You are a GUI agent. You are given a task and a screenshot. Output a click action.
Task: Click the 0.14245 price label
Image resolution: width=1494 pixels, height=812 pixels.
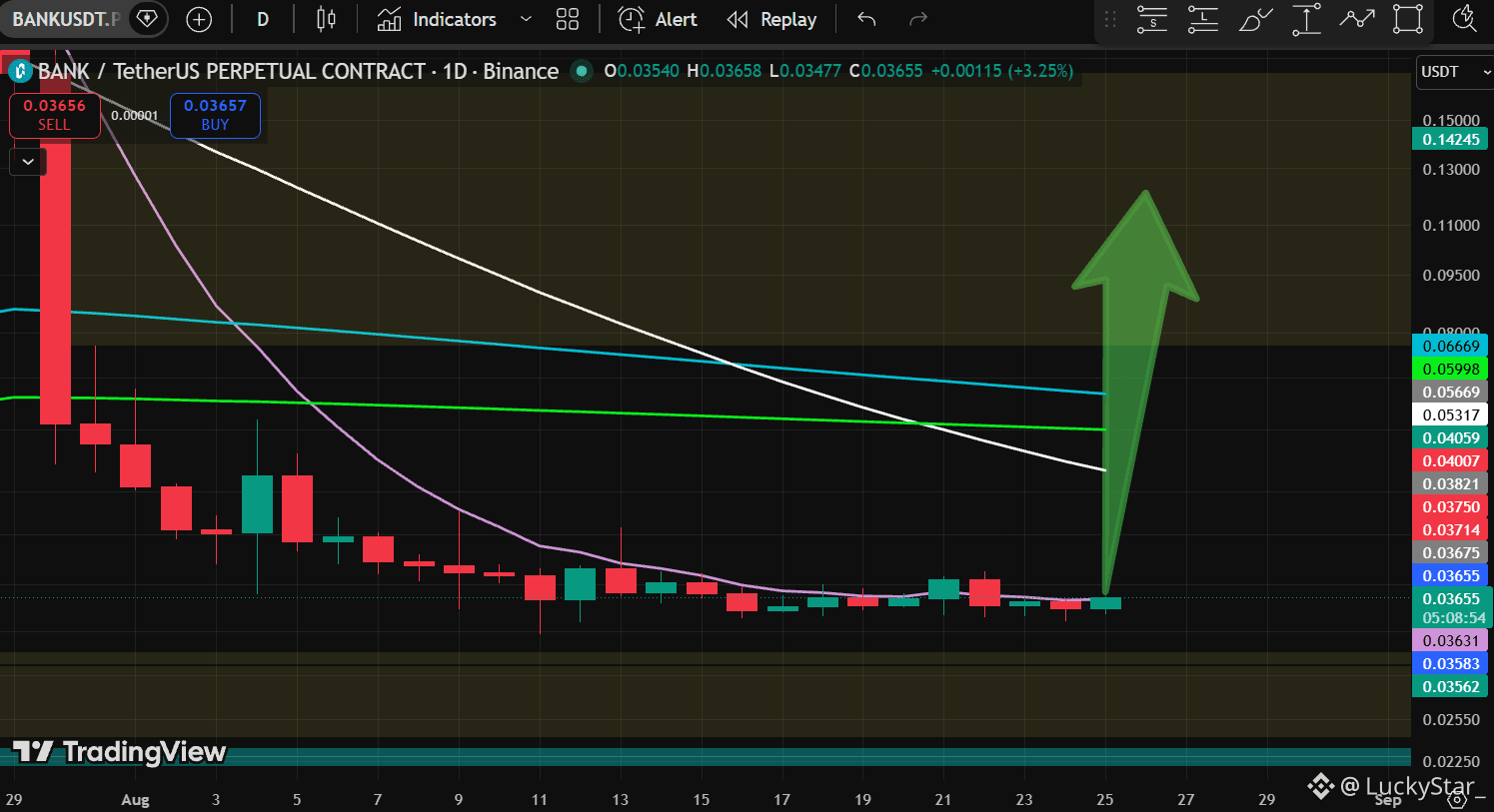(x=1451, y=140)
